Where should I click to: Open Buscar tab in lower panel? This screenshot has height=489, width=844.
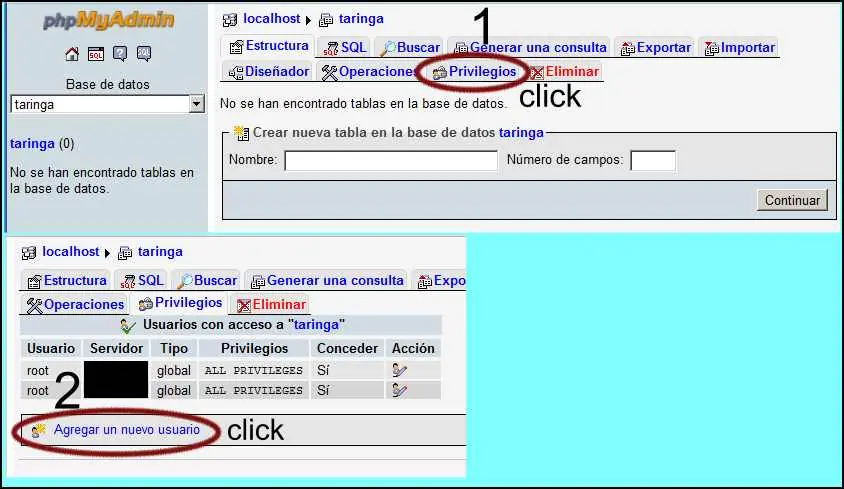click(x=207, y=281)
